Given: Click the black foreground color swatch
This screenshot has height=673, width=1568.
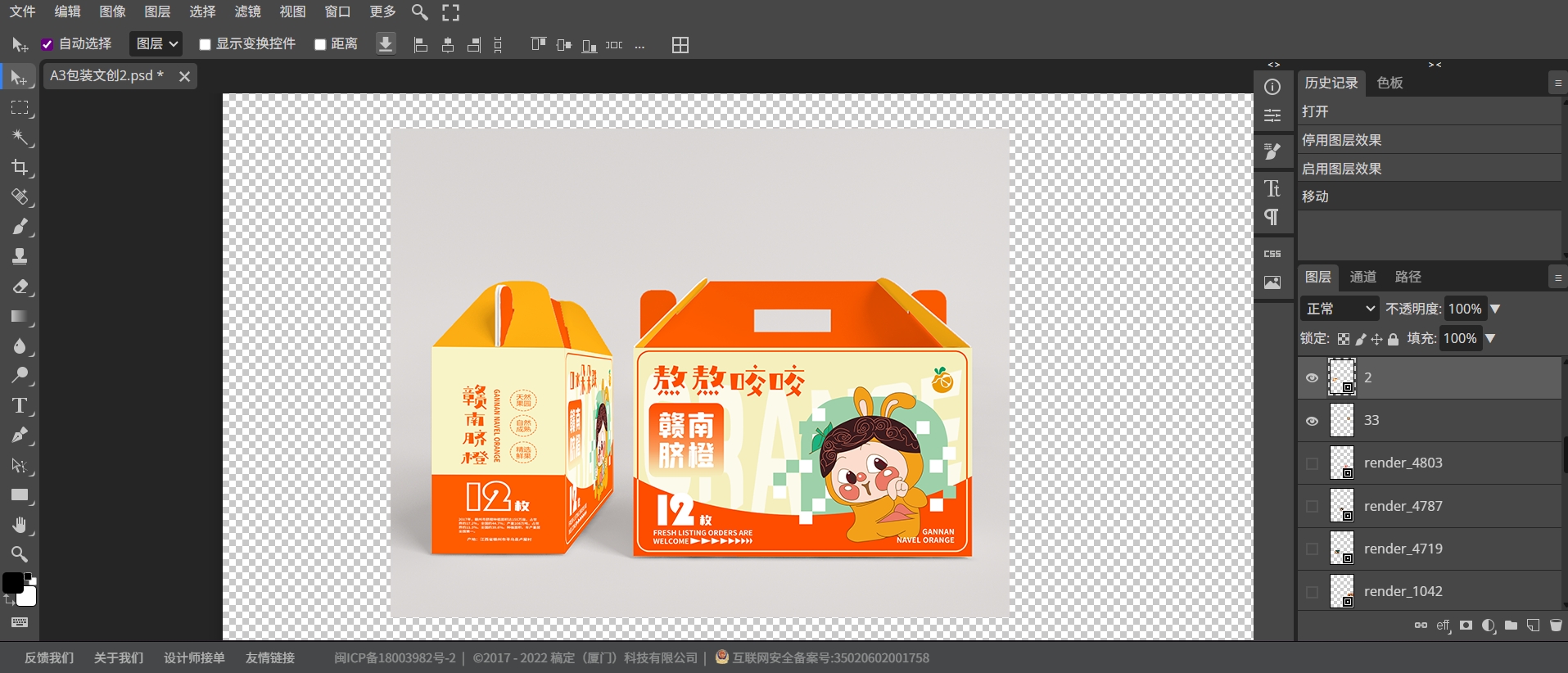Looking at the screenshot, I should [x=12, y=582].
